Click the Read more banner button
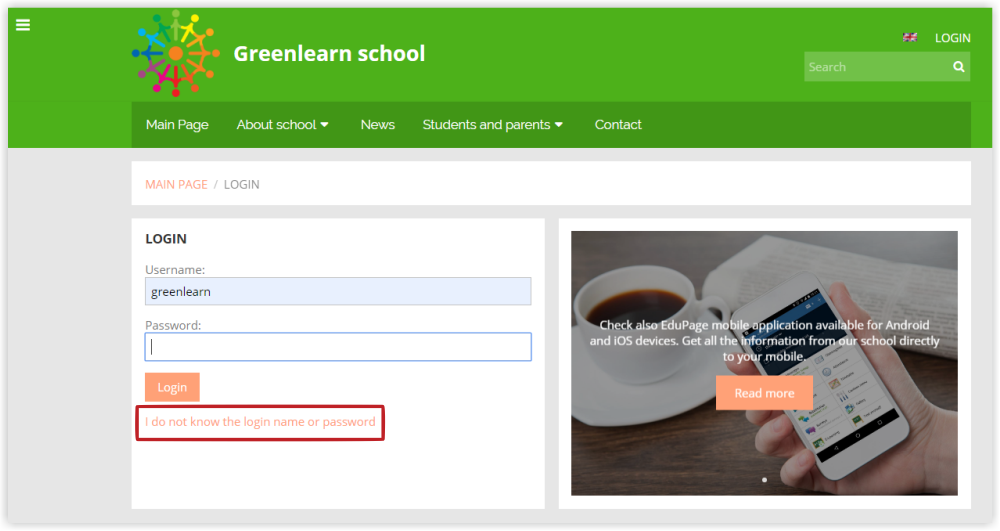This screenshot has width=1000, height=531. [764, 393]
